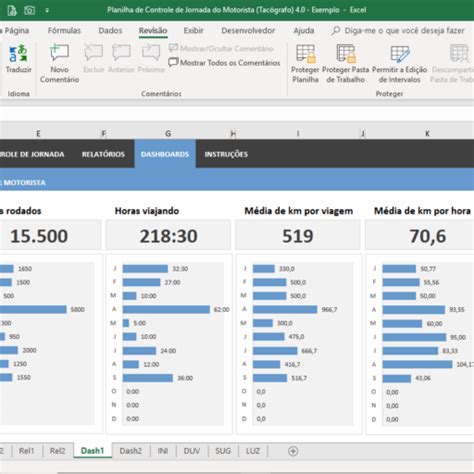Switch to the INI sheet tab
This screenshot has height=474, width=474.
pos(163,451)
